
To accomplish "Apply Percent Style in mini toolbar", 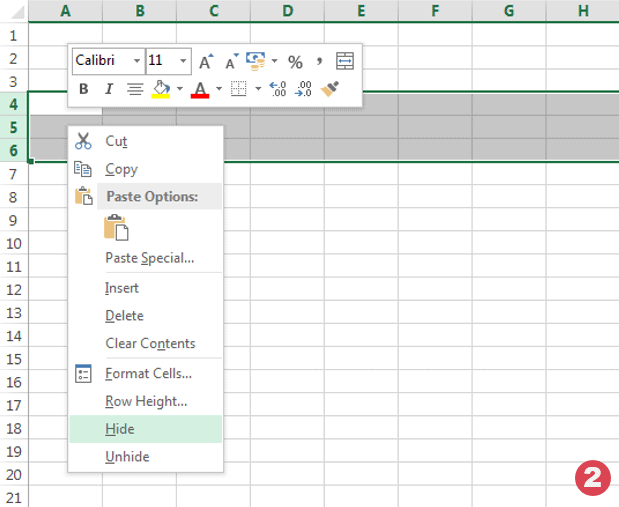I will point(295,62).
